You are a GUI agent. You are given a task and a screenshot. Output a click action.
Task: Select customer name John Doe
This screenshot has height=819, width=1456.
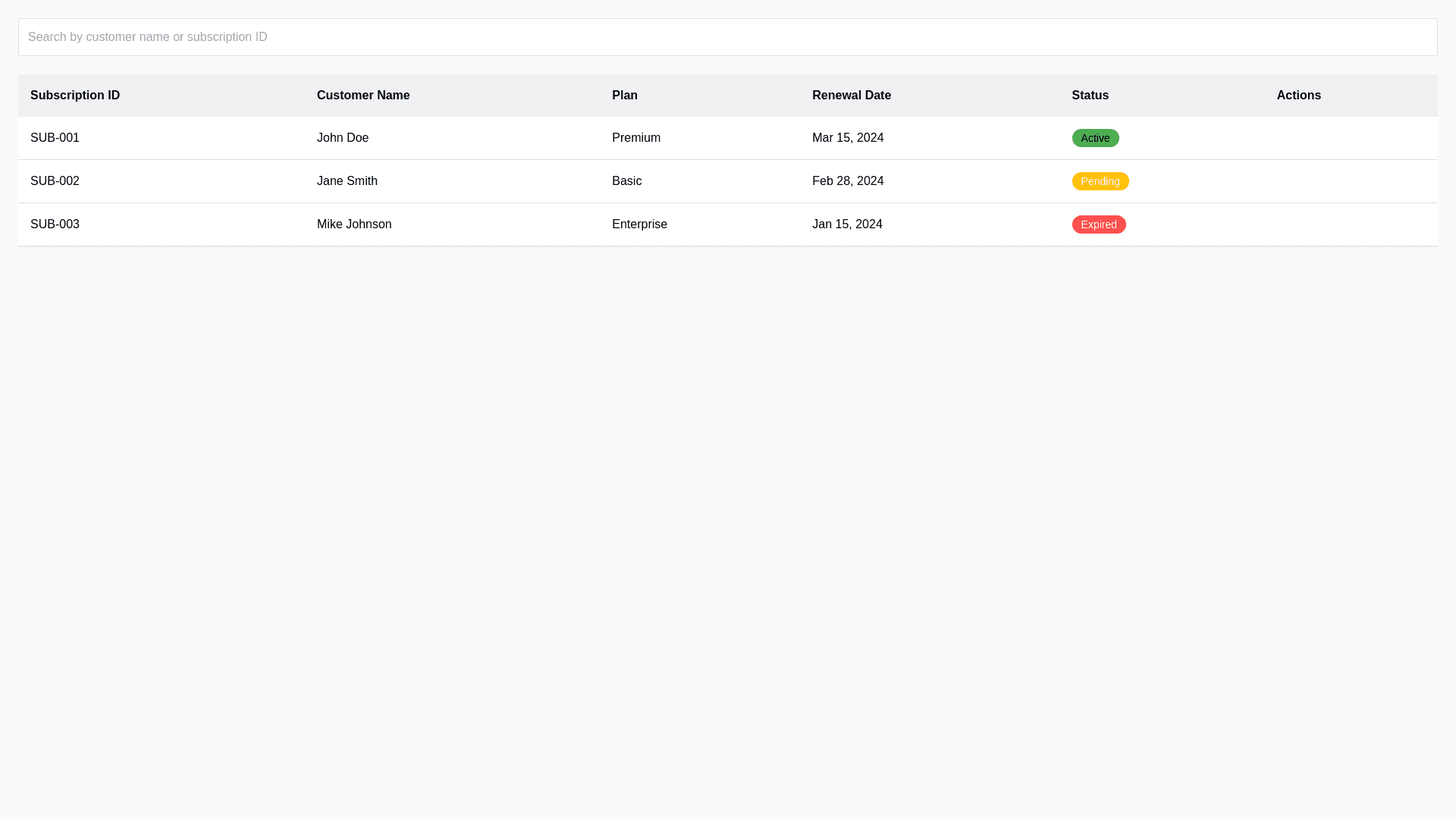[343, 138]
